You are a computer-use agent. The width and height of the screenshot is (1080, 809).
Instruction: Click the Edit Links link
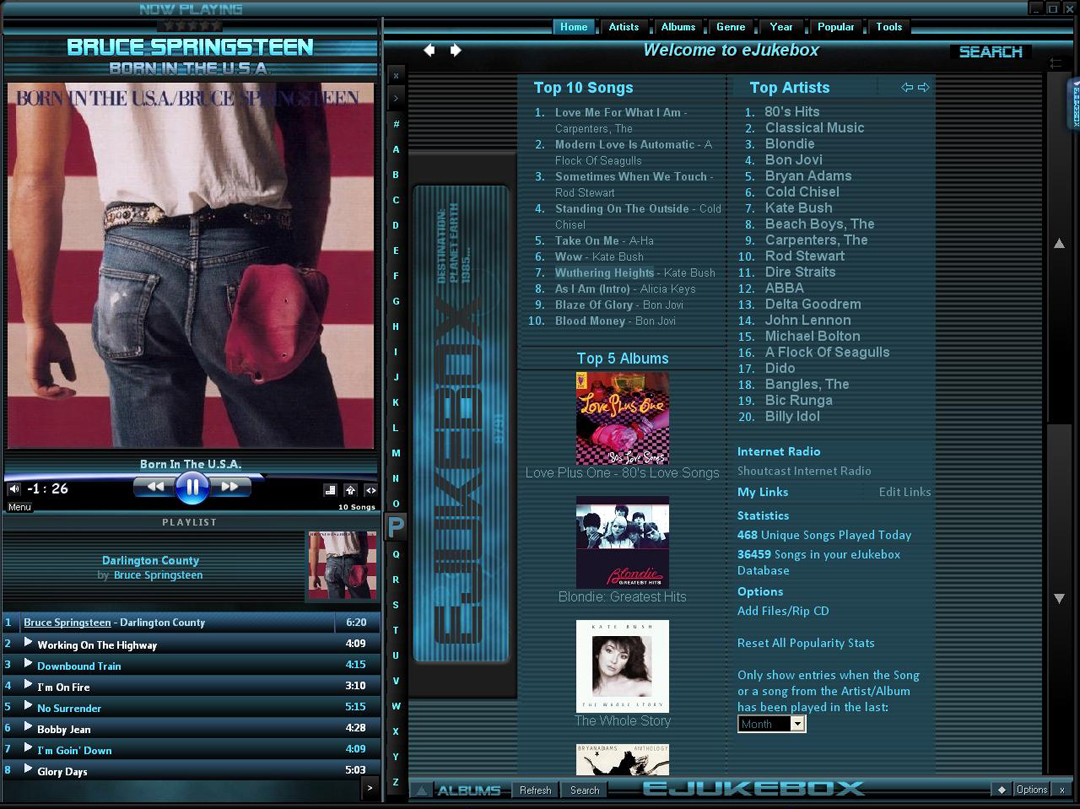(x=904, y=492)
